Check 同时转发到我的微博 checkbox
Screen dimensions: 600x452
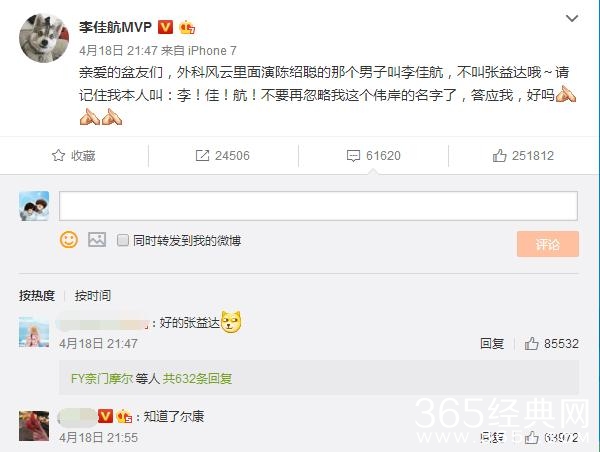click(123, 240)
